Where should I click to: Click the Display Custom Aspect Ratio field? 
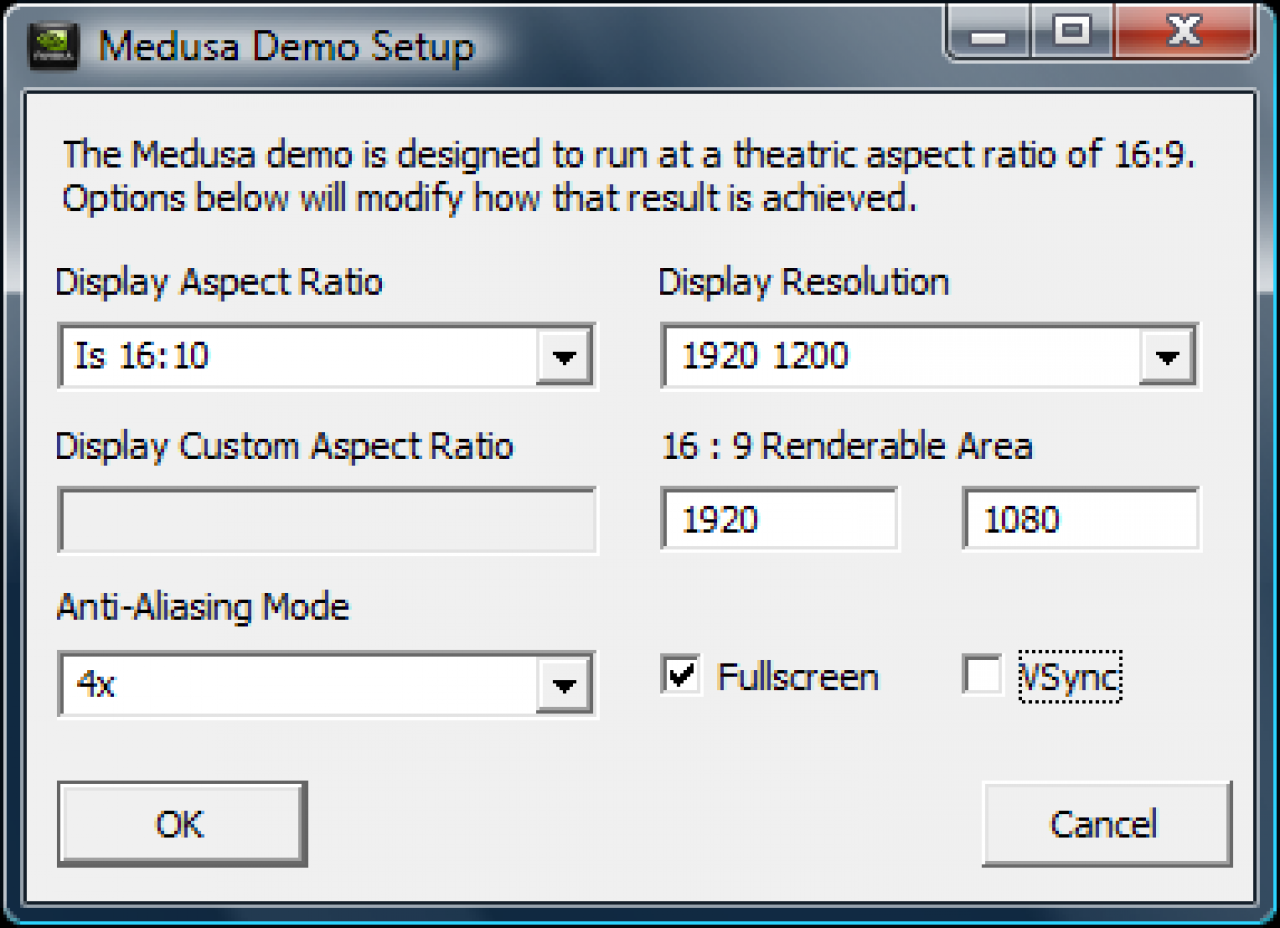coord(327,520)
